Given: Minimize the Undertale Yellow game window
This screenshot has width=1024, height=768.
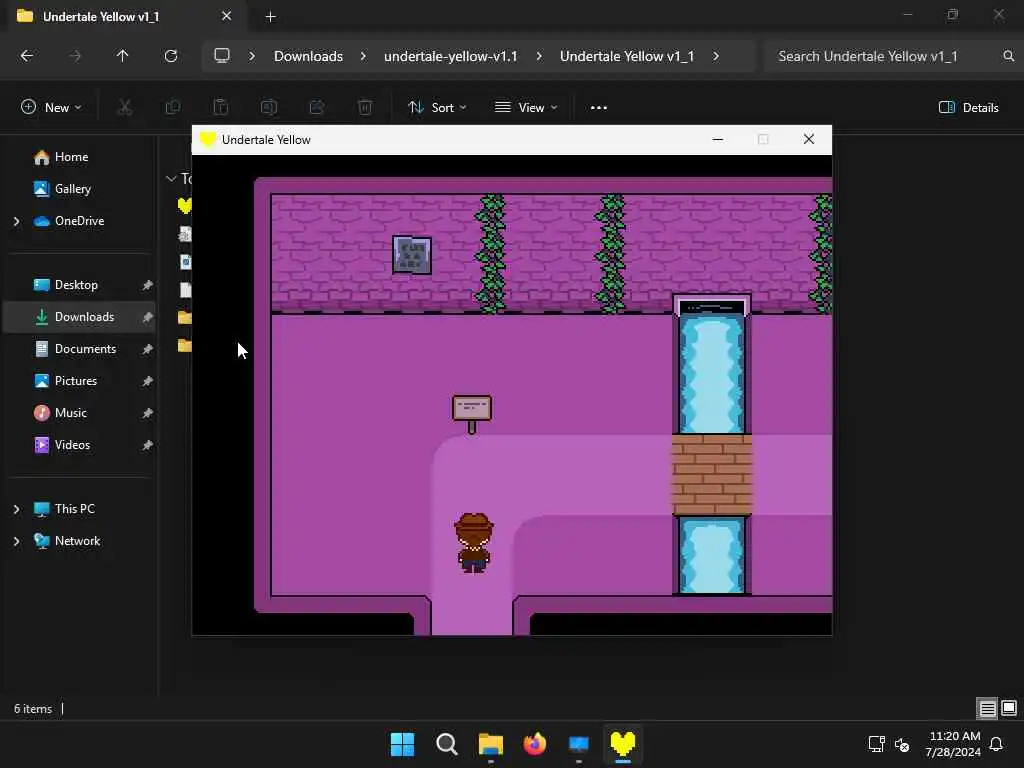Looking at the screenshot, I should coord(718,139).
